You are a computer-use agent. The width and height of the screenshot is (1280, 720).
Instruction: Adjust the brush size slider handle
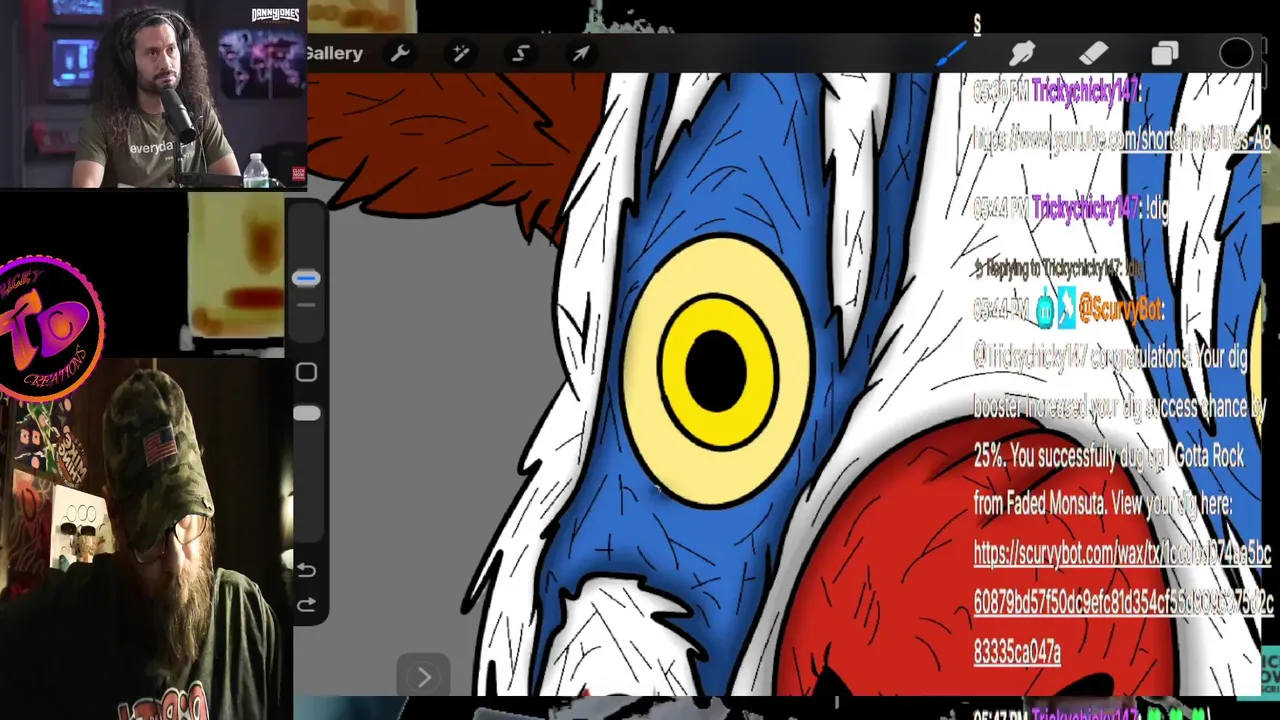coord(306,278)
